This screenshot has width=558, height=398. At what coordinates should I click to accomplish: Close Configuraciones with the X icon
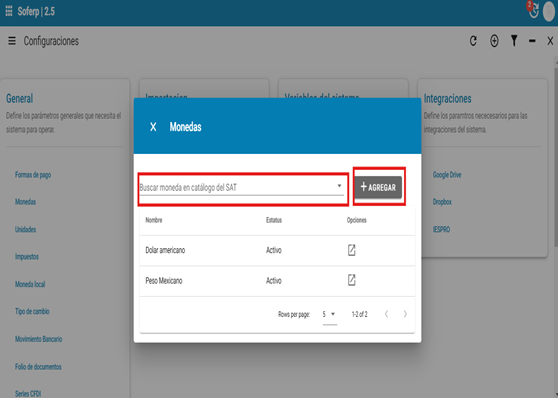550,41
